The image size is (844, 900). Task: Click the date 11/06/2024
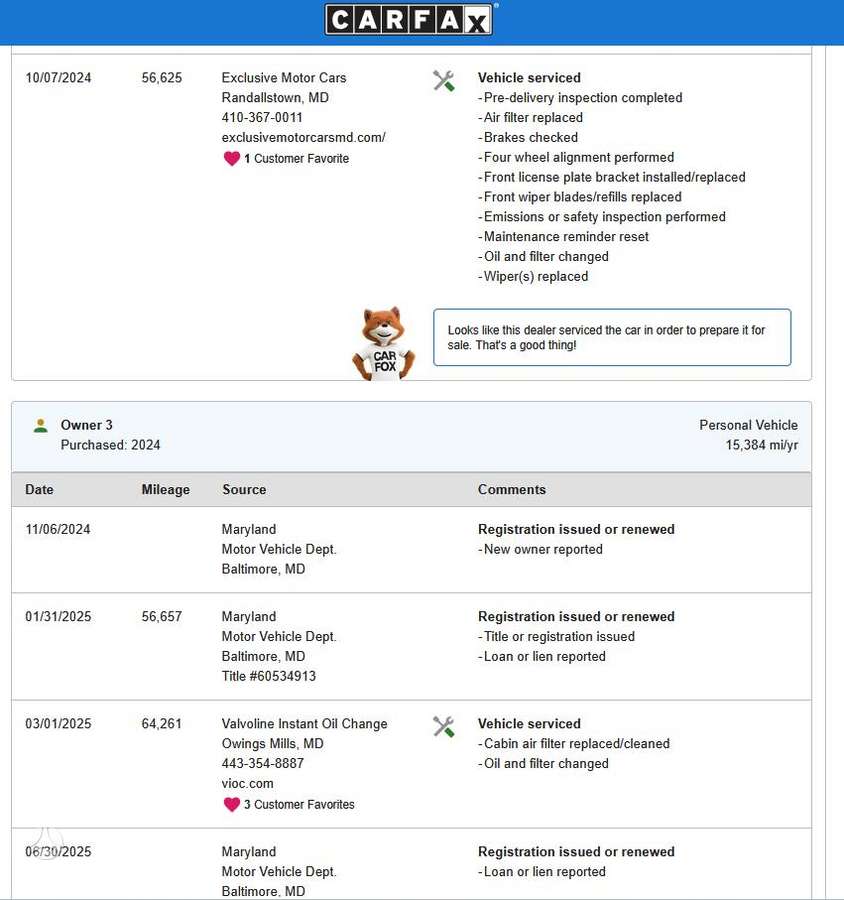click(57, 529)
